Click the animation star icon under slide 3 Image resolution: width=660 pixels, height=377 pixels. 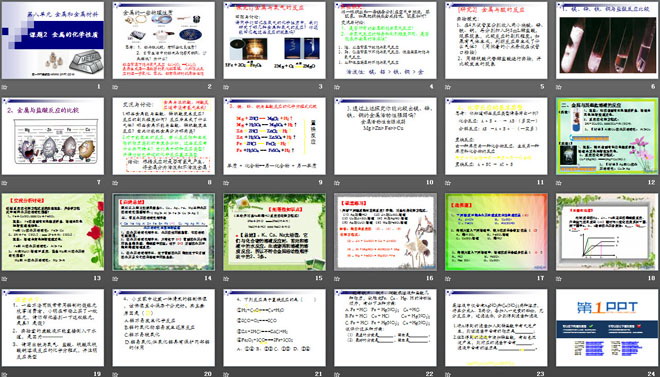[226, 87]
